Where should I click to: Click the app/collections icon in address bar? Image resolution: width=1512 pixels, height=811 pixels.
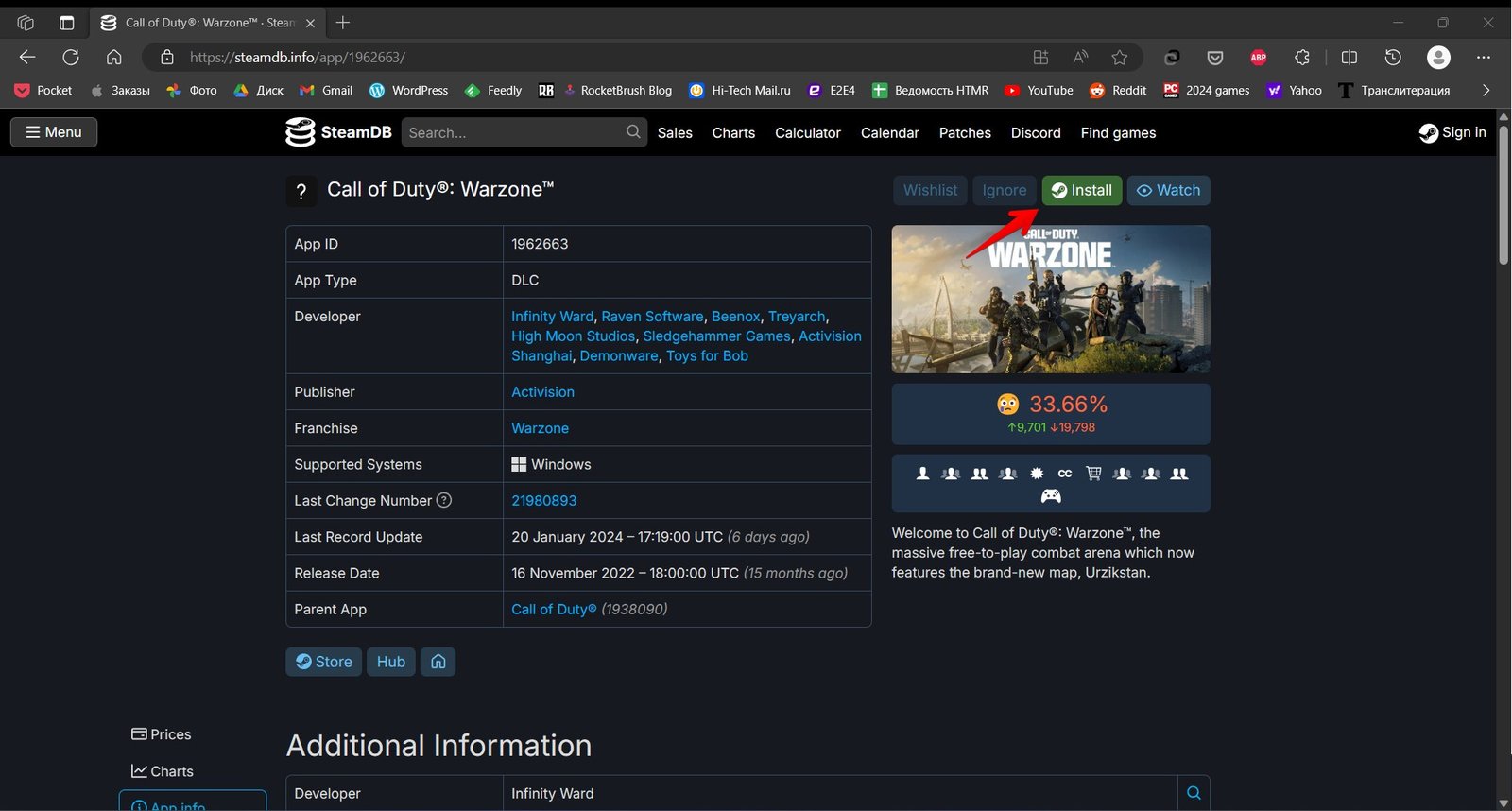point(1040,58)
